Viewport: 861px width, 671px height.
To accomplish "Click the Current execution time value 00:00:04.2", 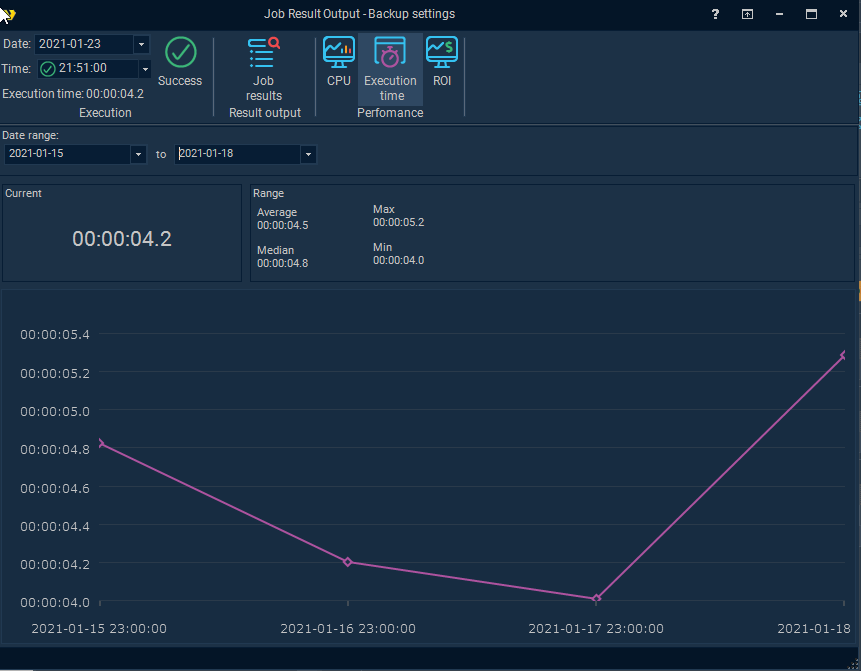I will 122,239.
